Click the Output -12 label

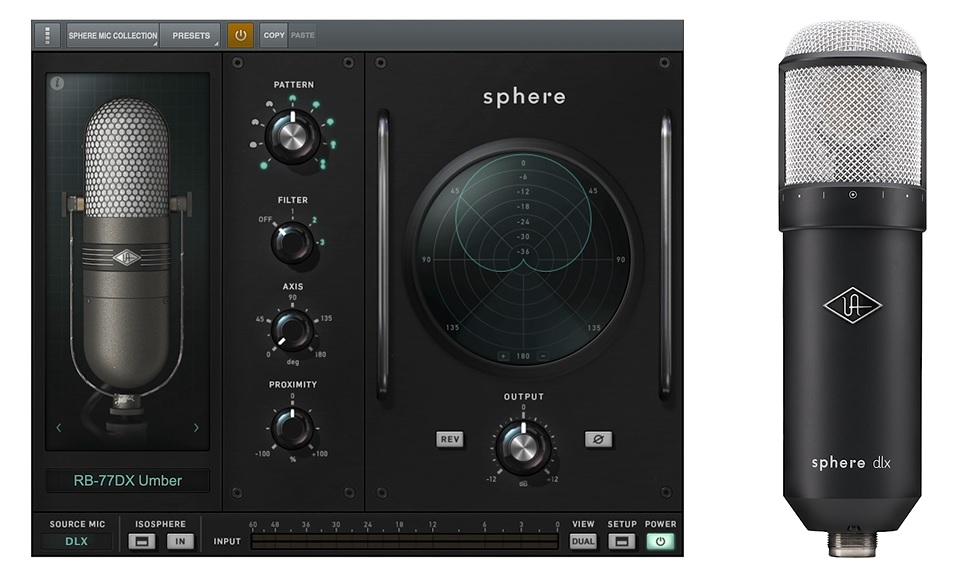tap(492, 480)
